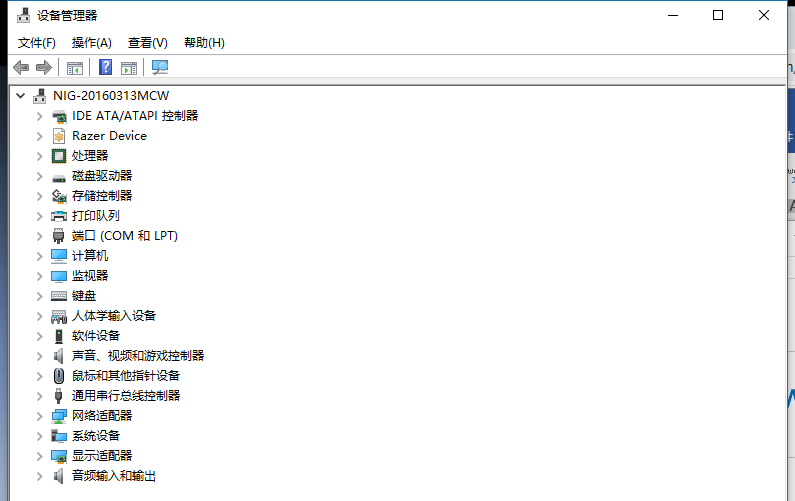
Task: Expand the 系统设备 branch
Action: (40, 436)
